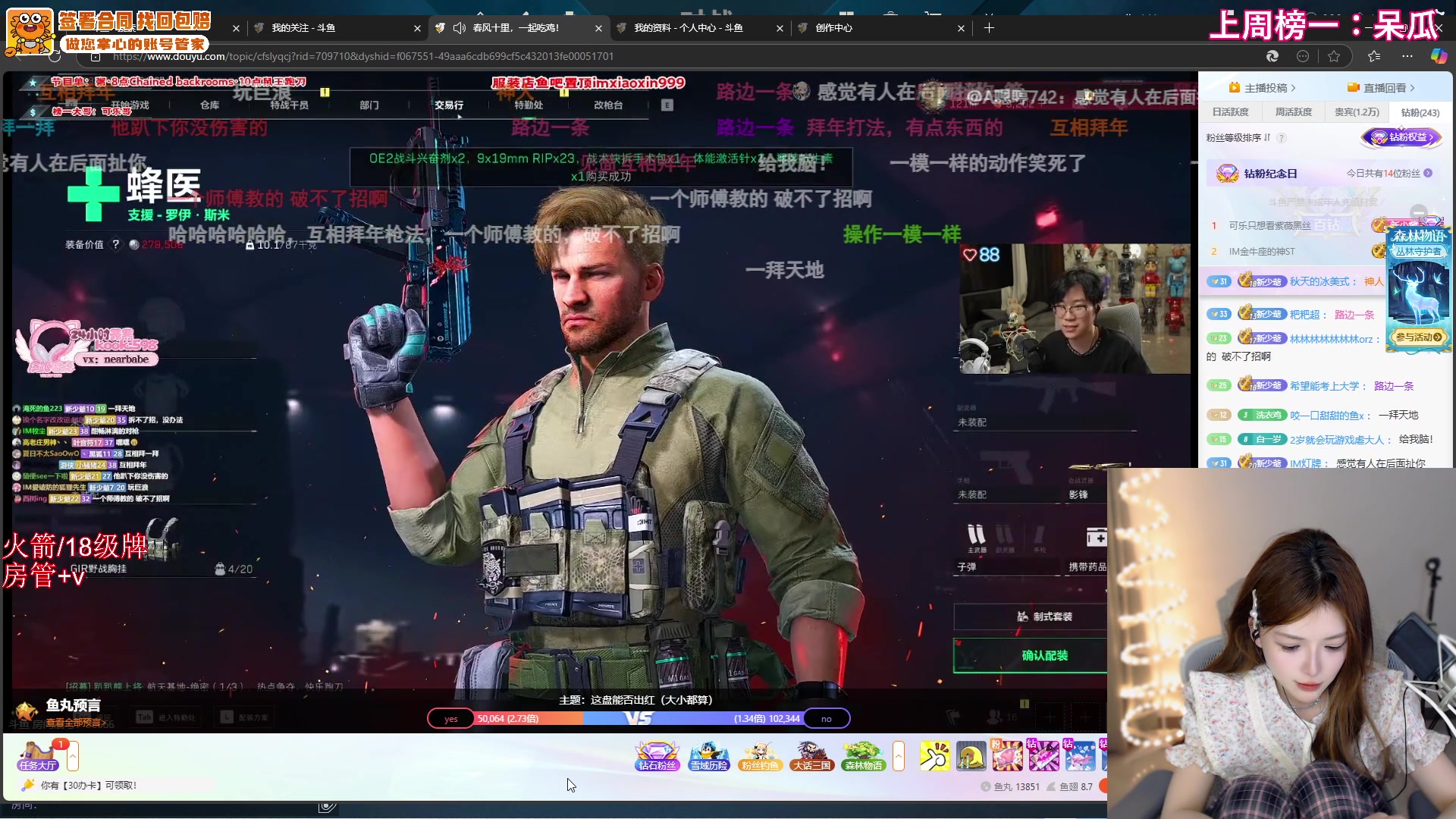Click the streamer webcam inset thumbnail

pos(1075,309)
